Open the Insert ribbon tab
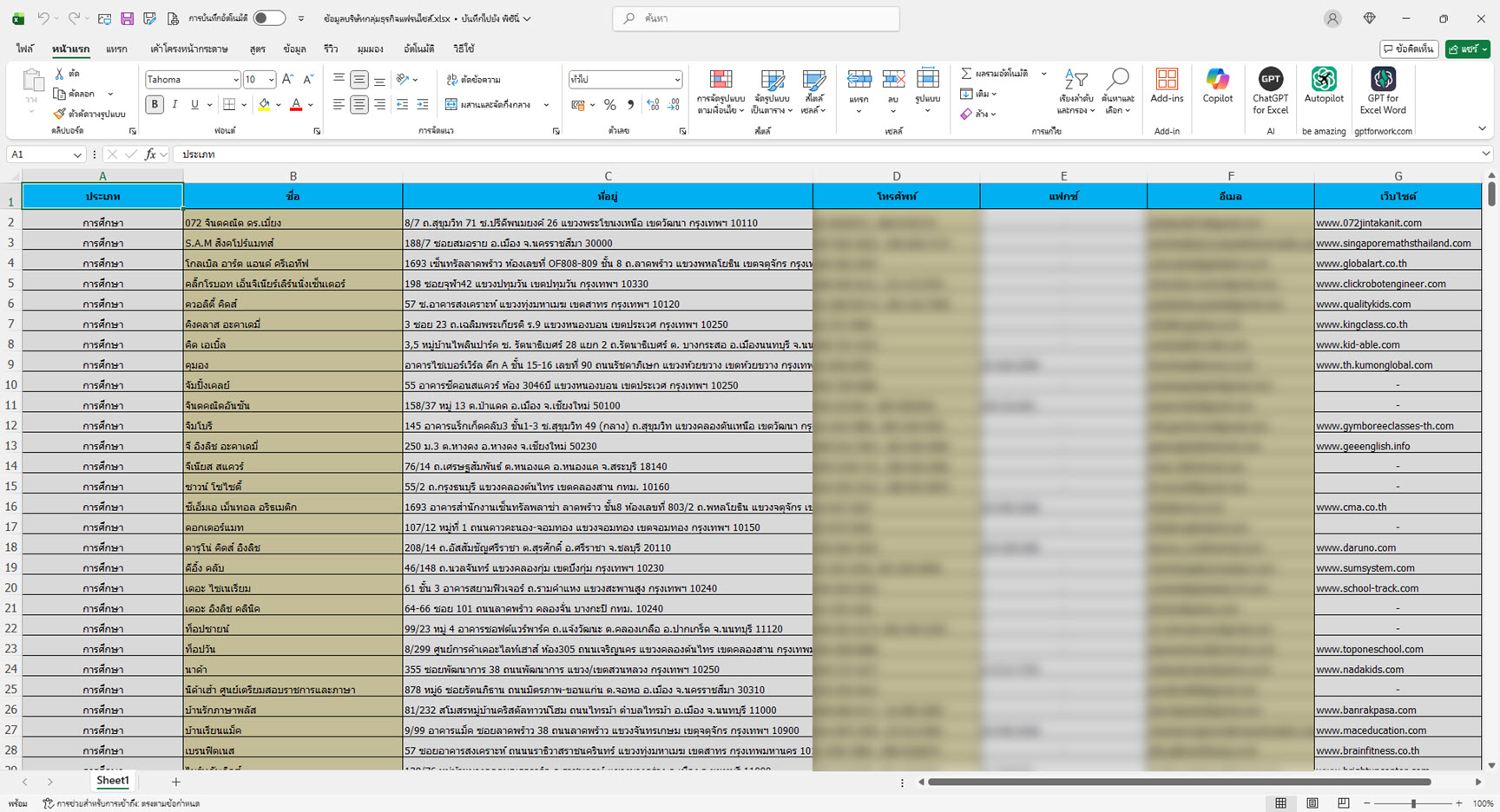The height and width of the screenshot is (812, 1500). tap(116, 49)
